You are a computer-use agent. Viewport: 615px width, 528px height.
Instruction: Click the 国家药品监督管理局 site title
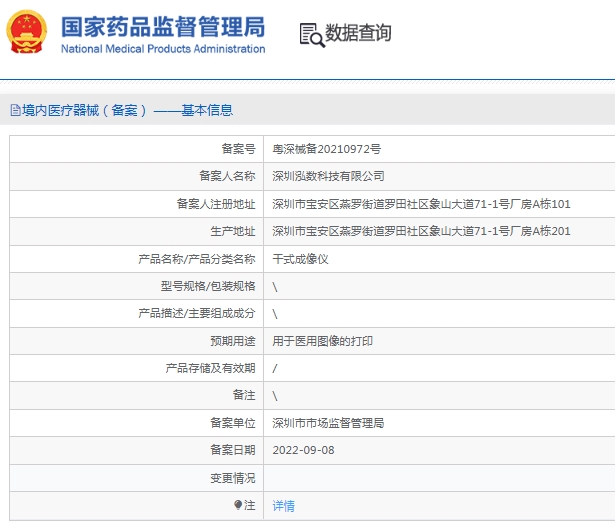tap(163, 27)
